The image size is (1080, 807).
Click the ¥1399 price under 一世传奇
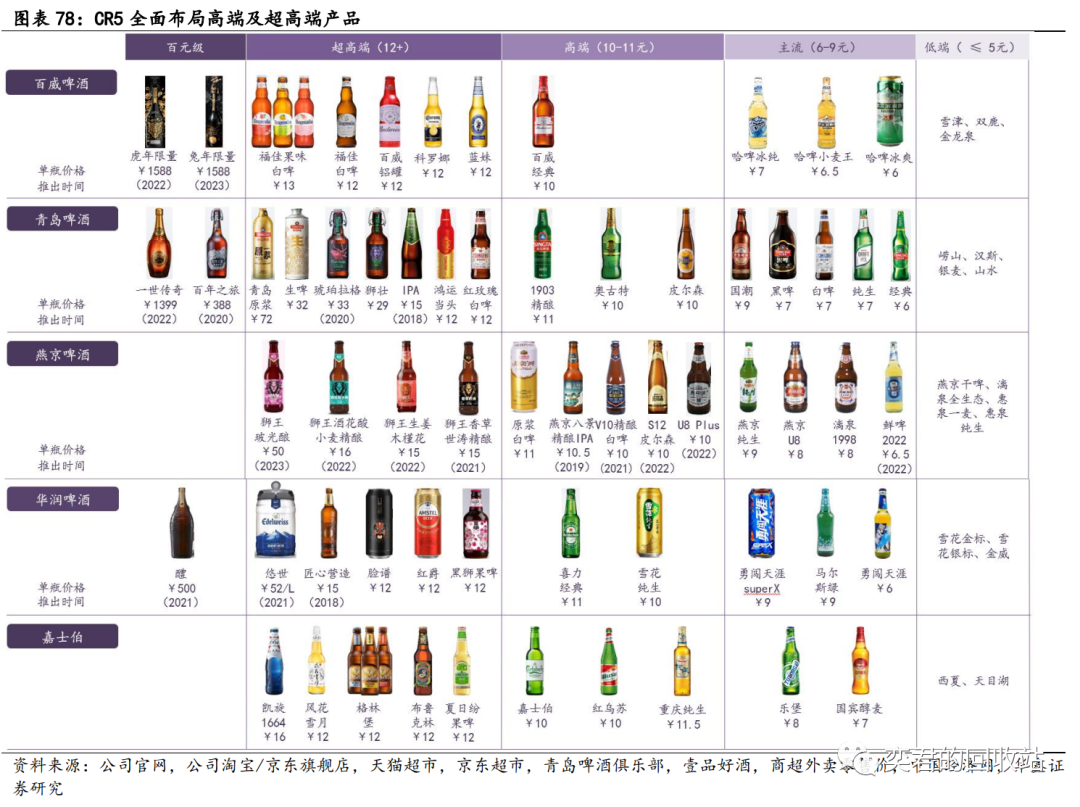tap(160, 304)
